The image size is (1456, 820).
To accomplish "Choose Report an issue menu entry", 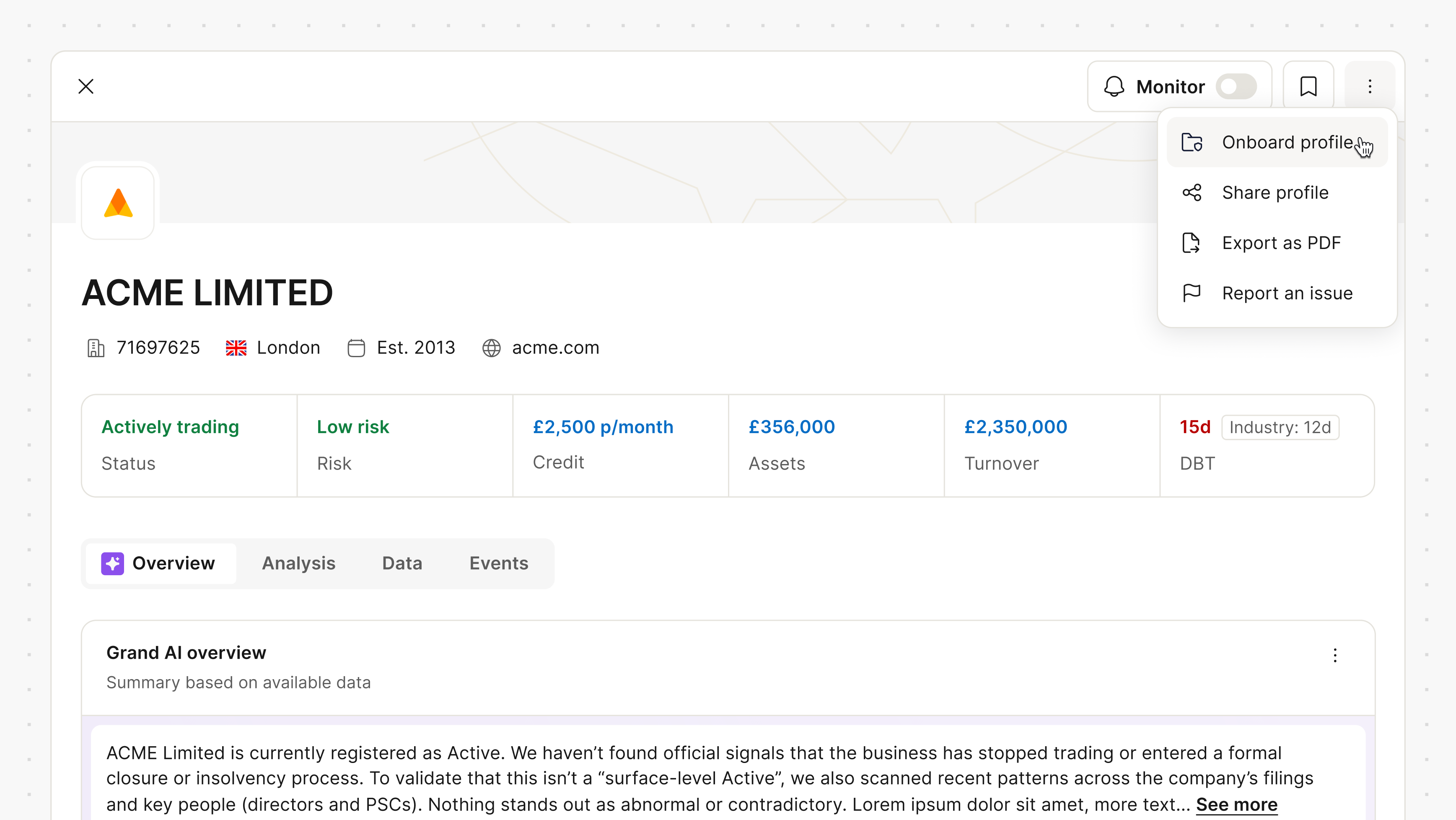I will click(x=1277, y=293).
